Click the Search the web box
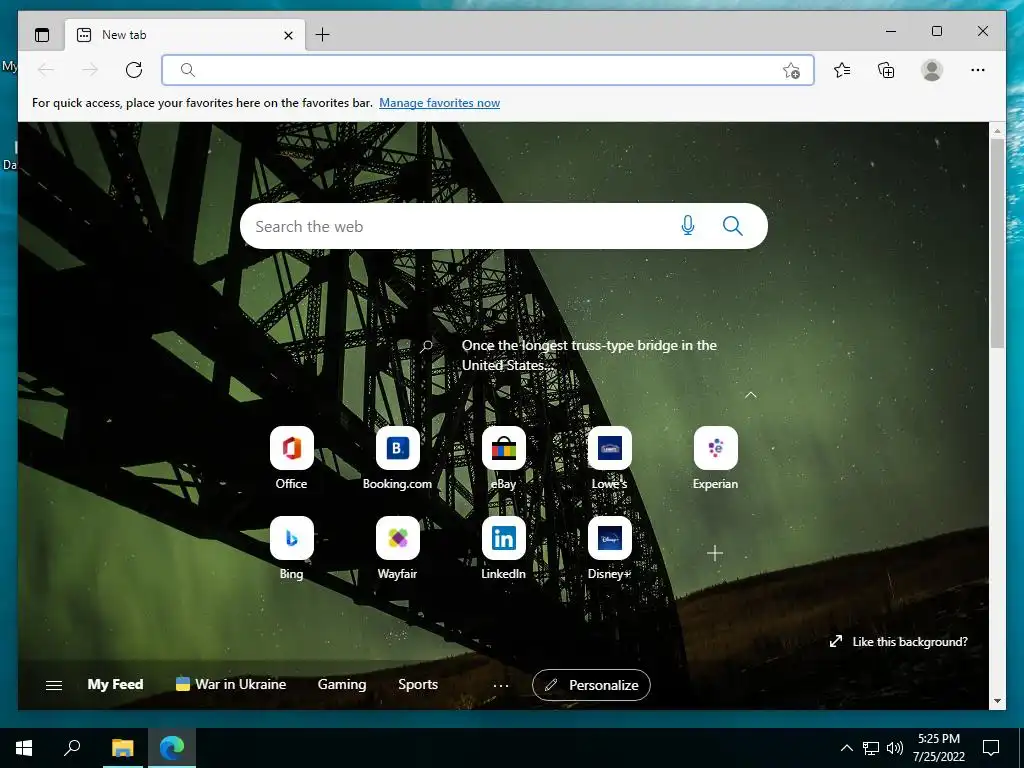This screenshot has height=768, width=1024. pyautogui.click(x=504, y=226)
